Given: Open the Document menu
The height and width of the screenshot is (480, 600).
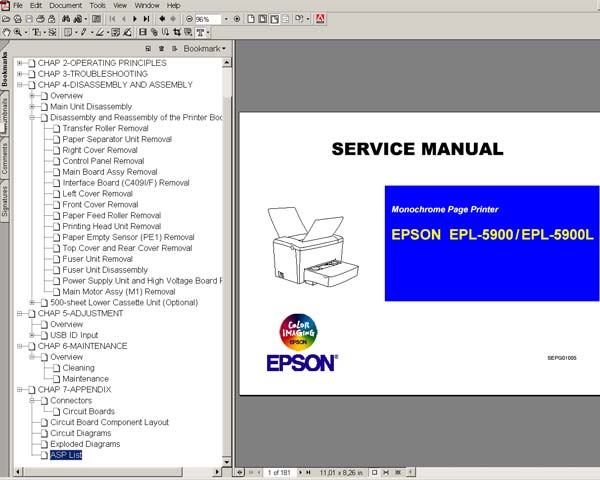Looking at the screenshot, I should tap(65, 5).
